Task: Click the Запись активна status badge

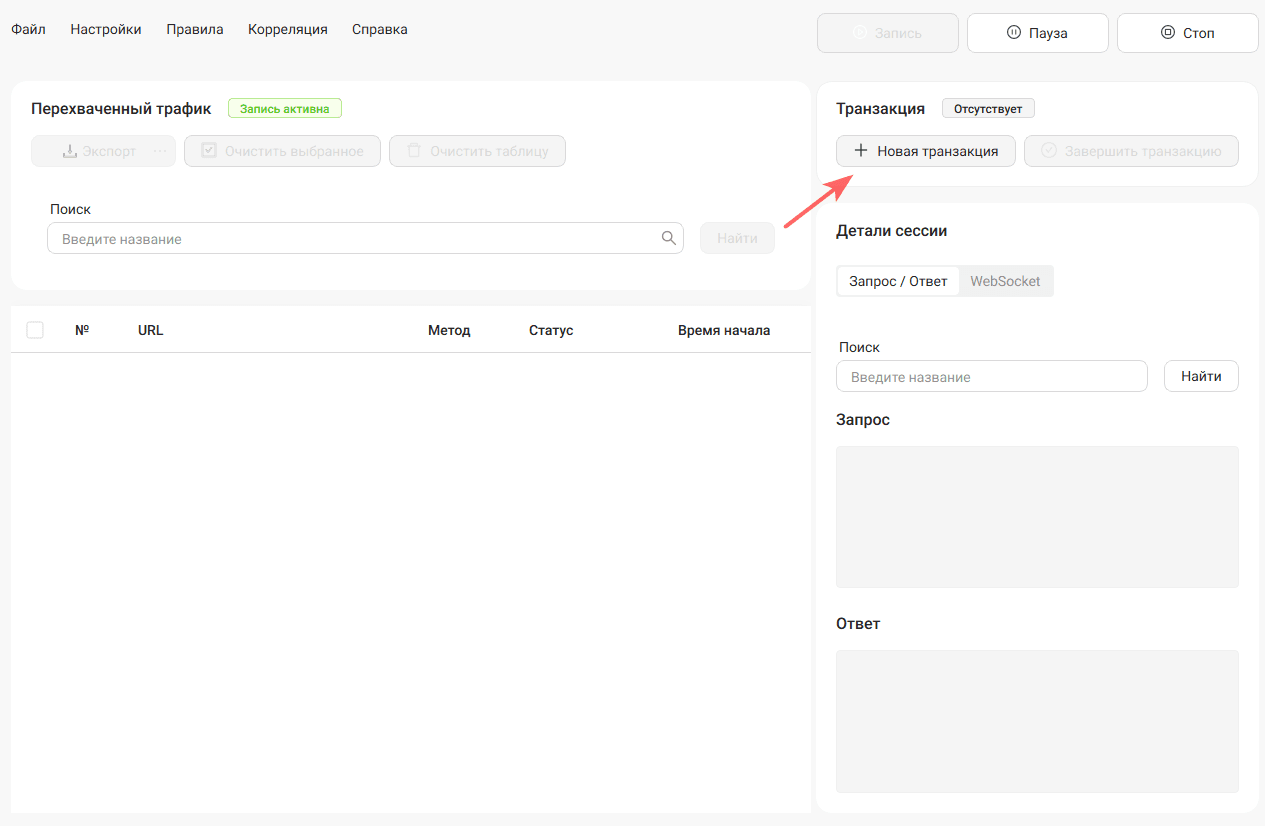Action: (285, 108)
